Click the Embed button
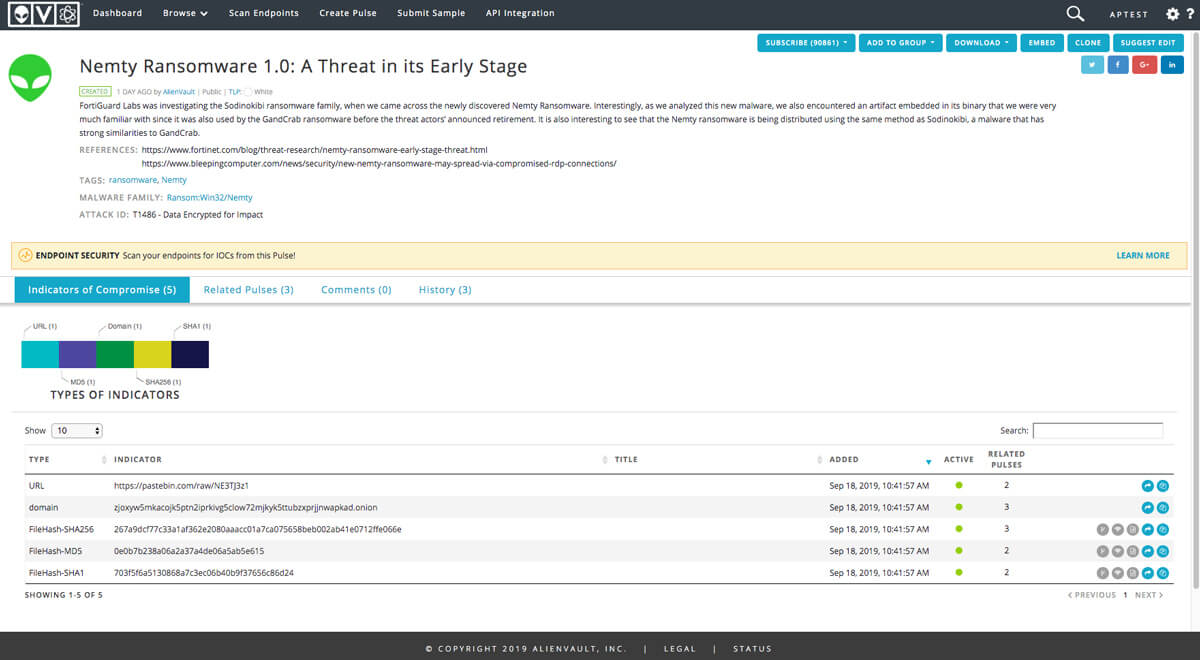The image size is (1200, 660). [1042, 43]
